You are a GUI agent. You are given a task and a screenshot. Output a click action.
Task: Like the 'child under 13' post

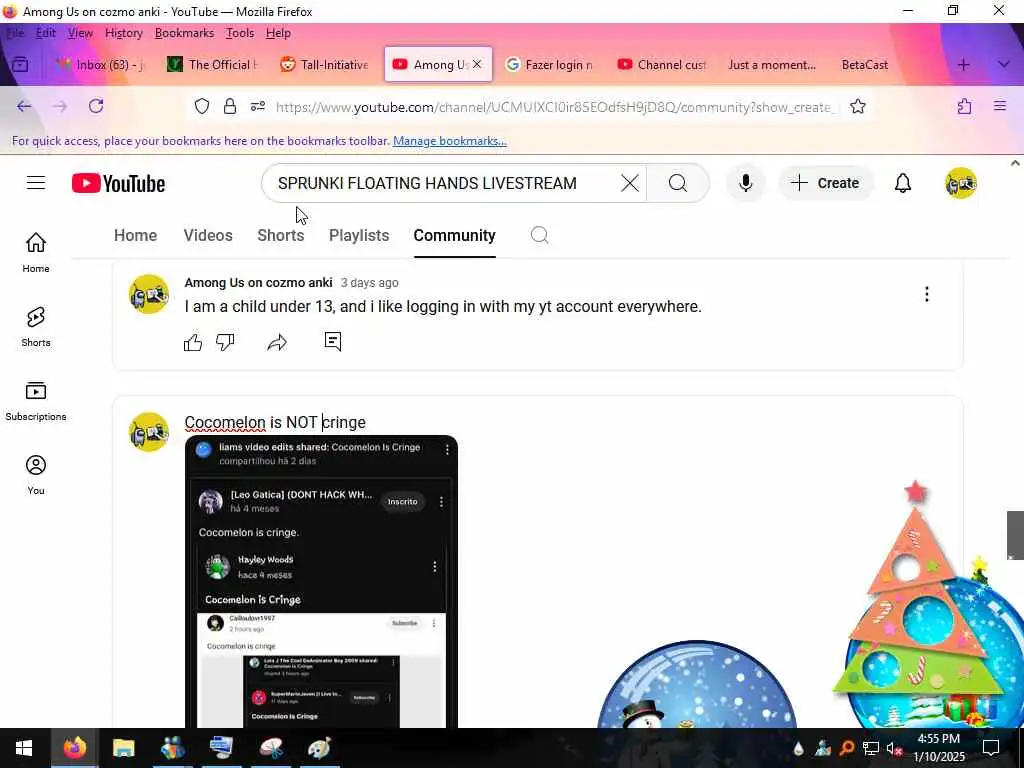(193, 342)
